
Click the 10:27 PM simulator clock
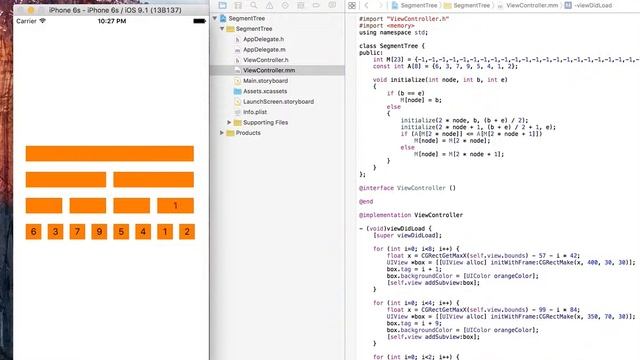(112, 21)
